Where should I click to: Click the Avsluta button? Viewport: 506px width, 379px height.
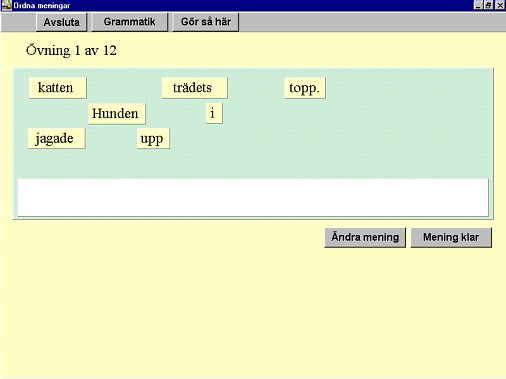(61, 22)
